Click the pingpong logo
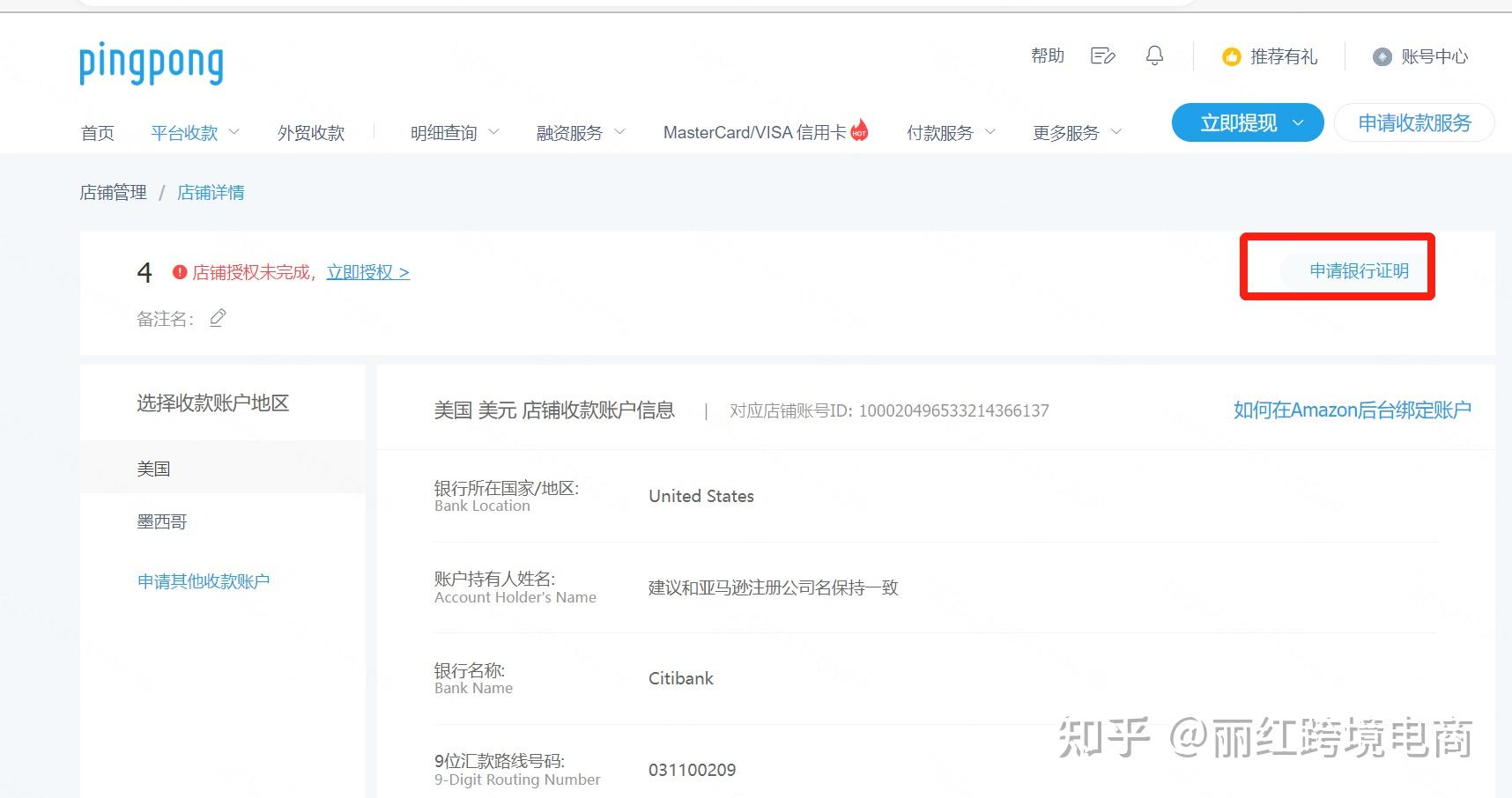This screenshot has height=798, width=1512. (x=151, y=63)
